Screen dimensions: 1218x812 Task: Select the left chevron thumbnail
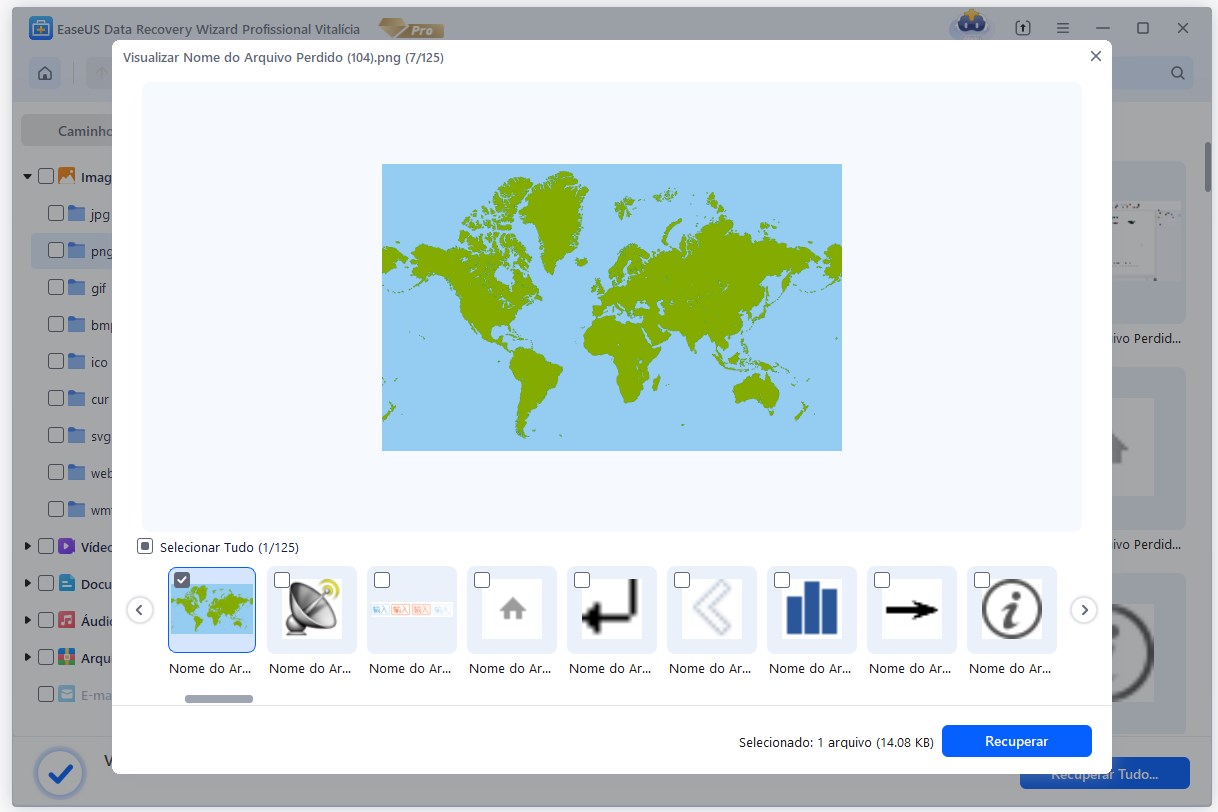tap(712, 609)
